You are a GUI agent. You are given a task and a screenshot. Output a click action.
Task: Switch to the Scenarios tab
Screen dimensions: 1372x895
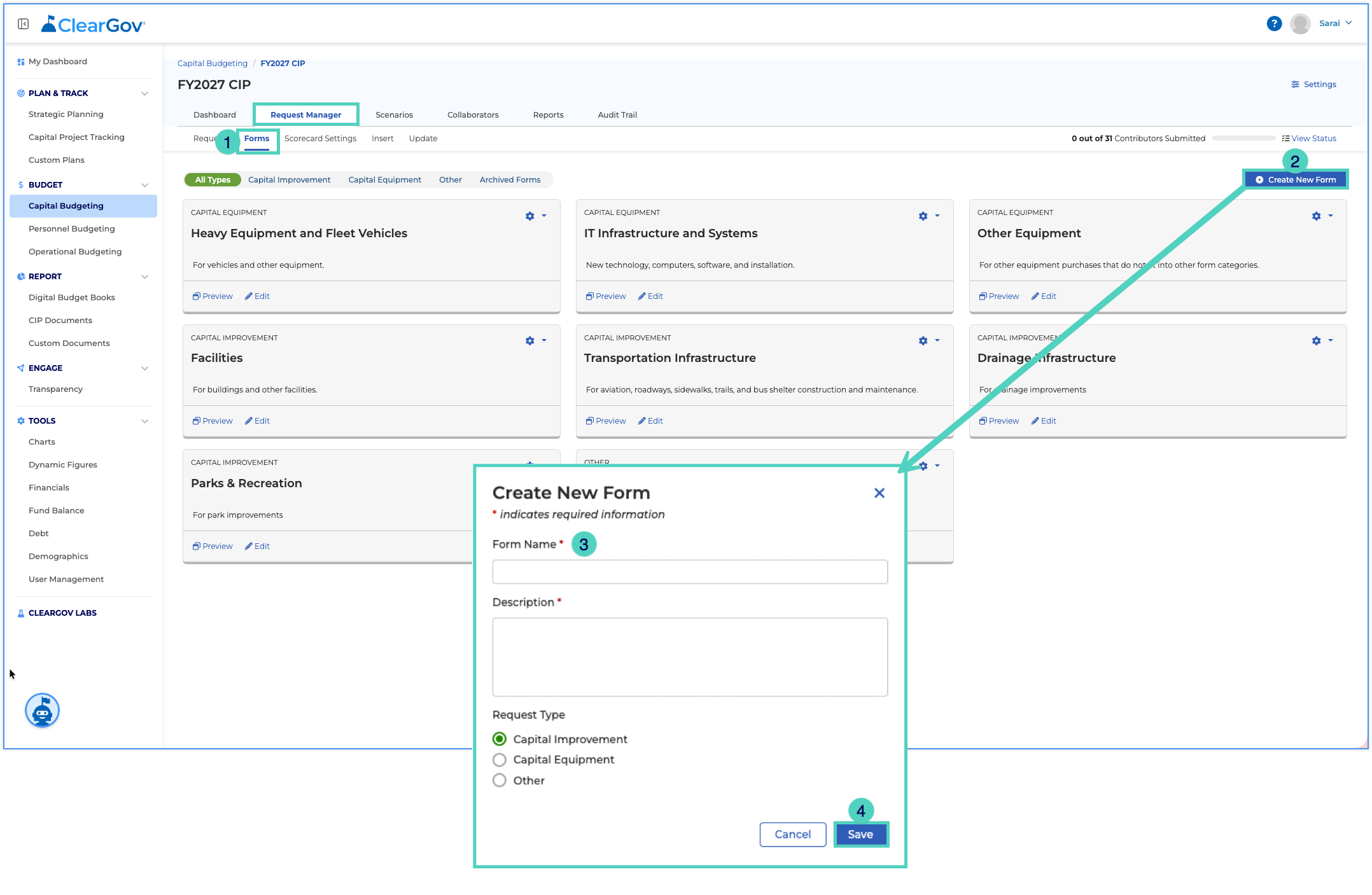[x=394, y=115]
